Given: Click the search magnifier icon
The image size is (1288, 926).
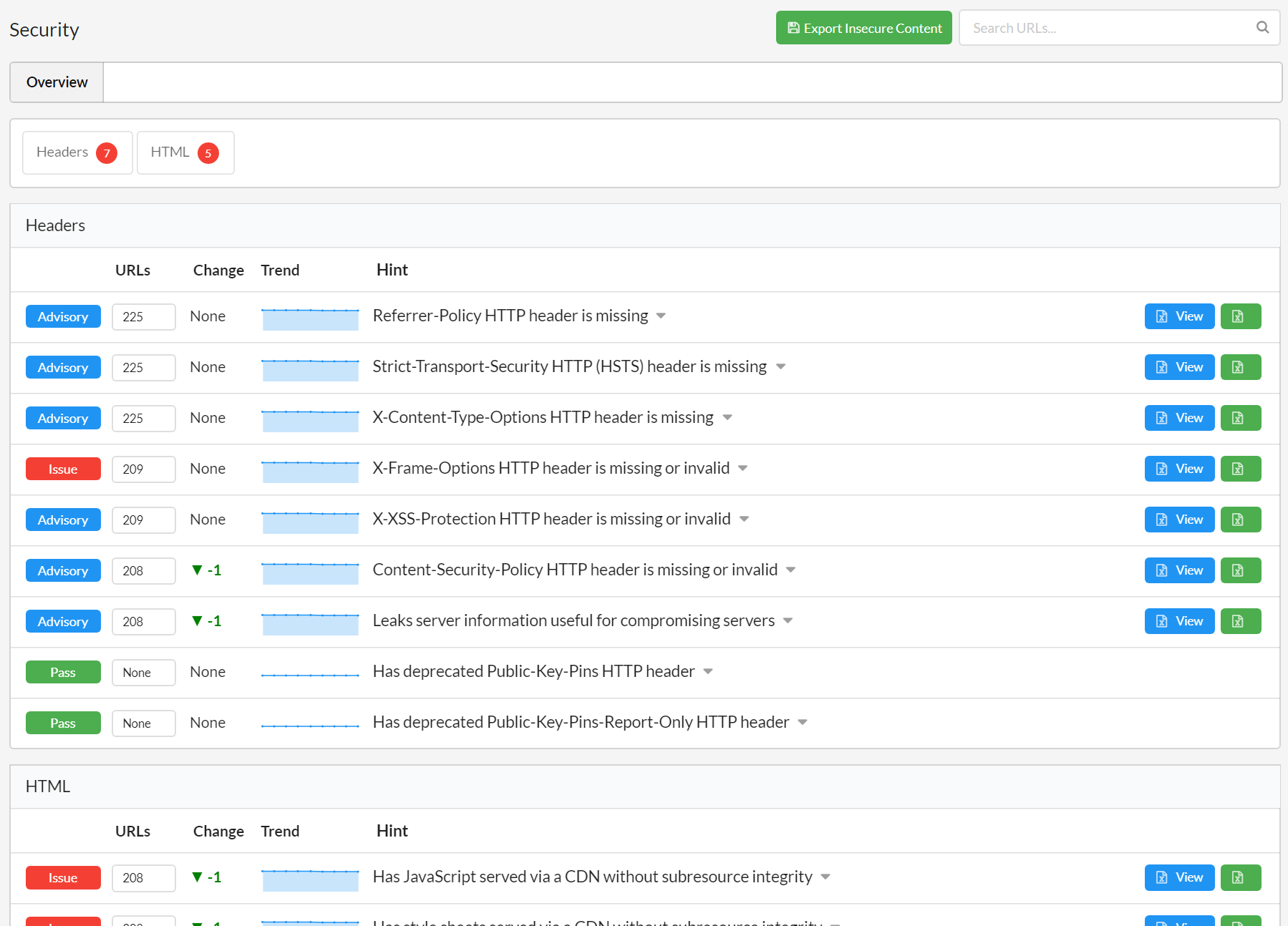Looking at the screenshot, I should point(1262,27).
